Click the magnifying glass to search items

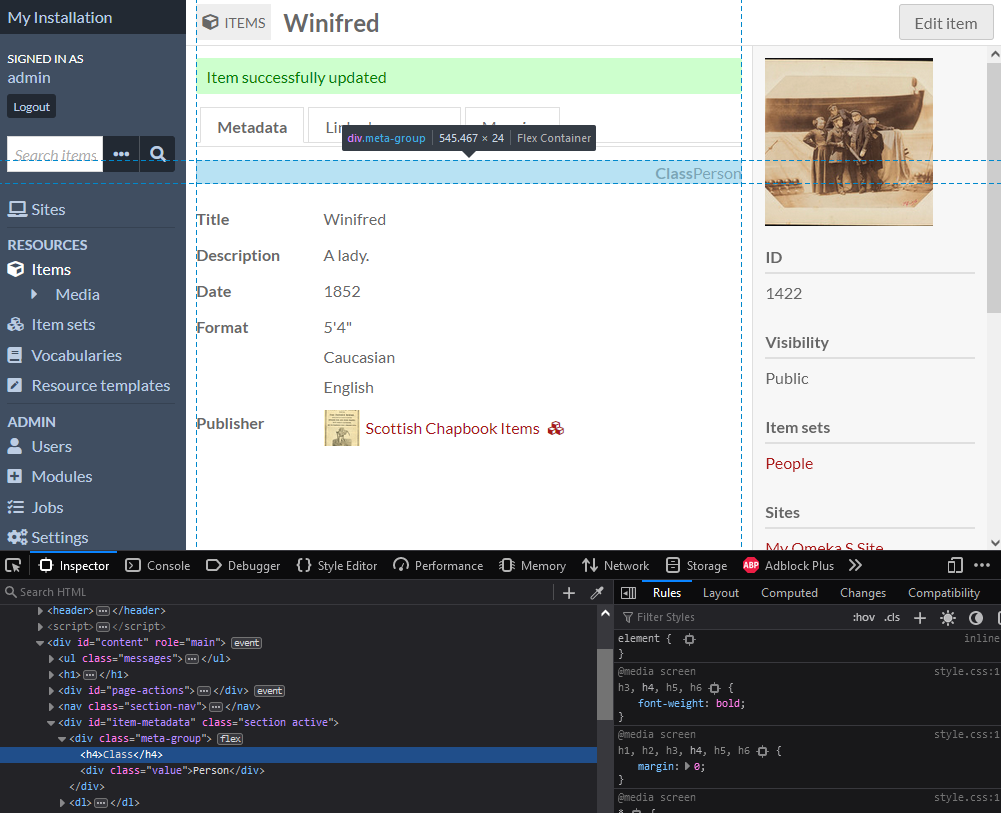click(x=158, y=154)
